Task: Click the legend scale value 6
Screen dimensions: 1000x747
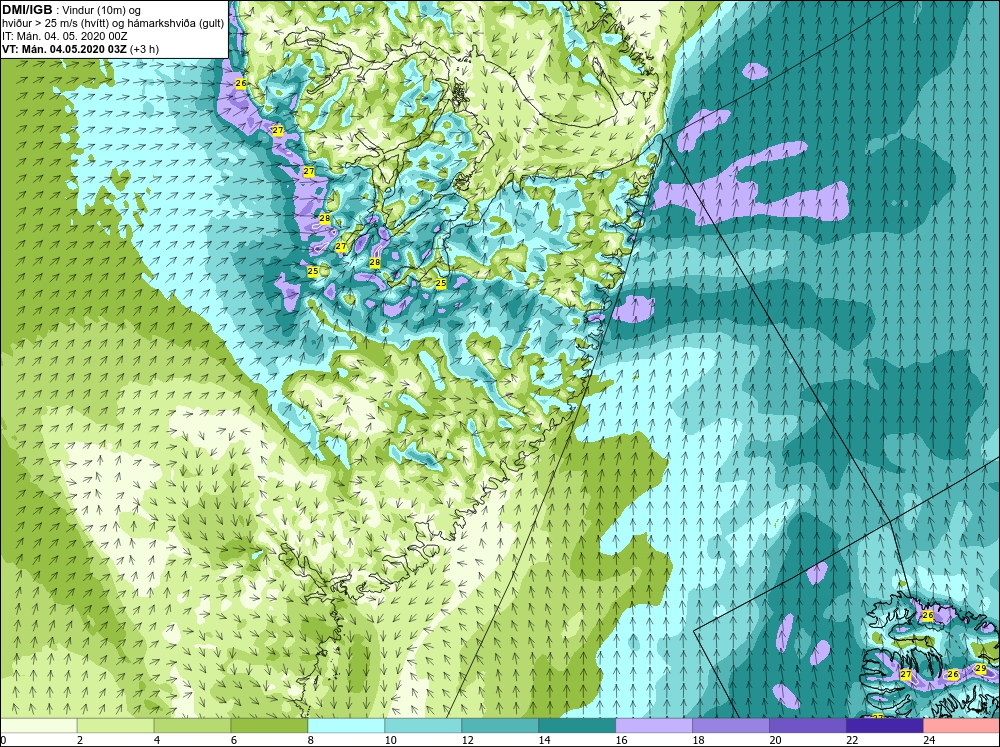Action: pyautogui.click(x=234, y=740)
